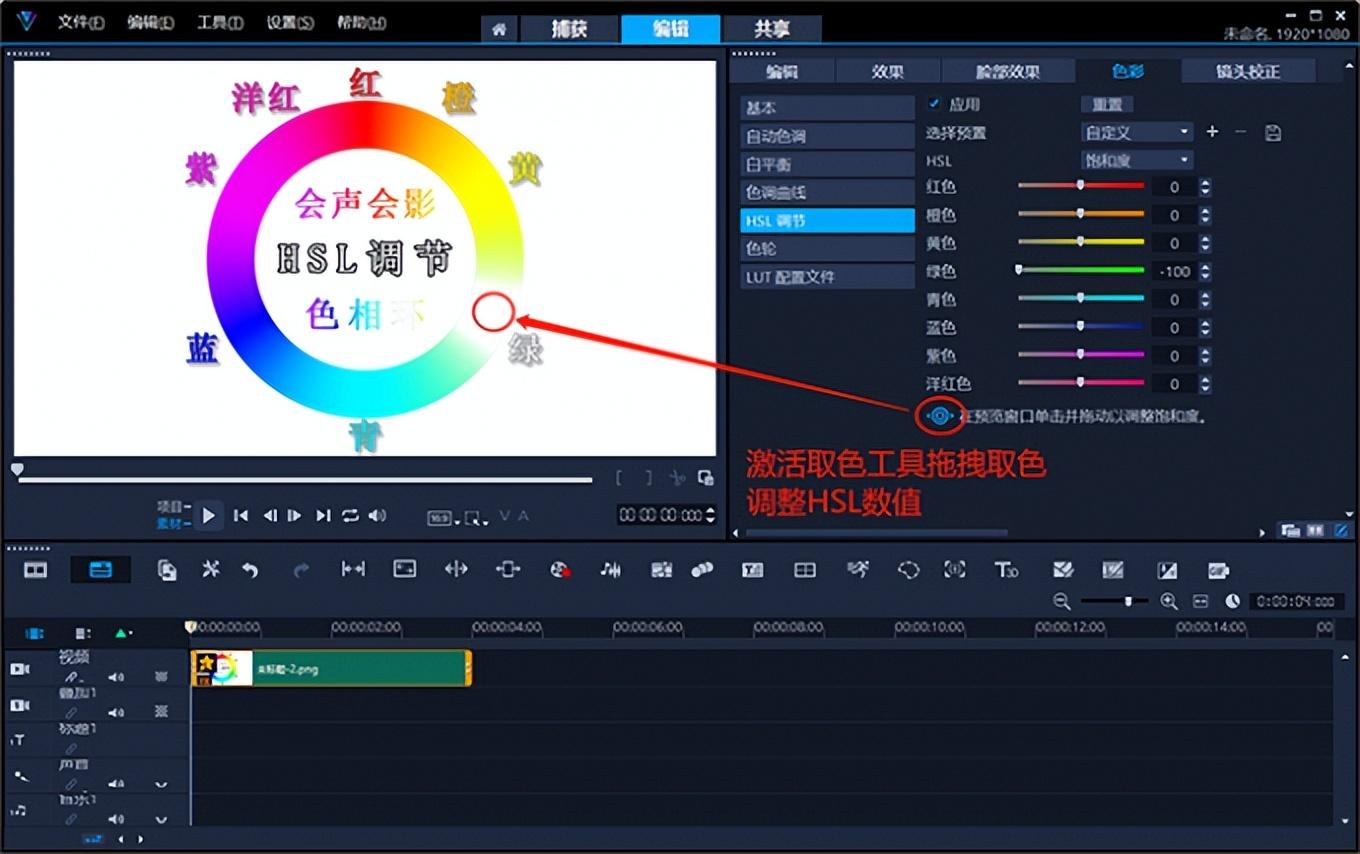Enlarge the preview window icon
Viewport: 1360px width, 854px height.
coord(706,478)
